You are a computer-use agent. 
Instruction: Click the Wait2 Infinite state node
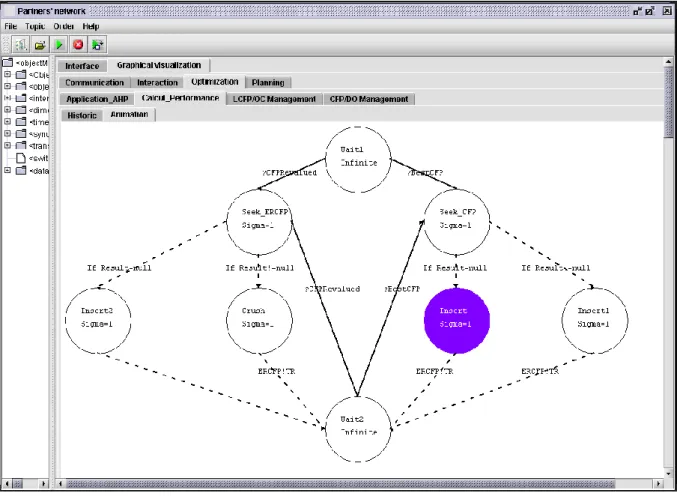coord(358,429)
